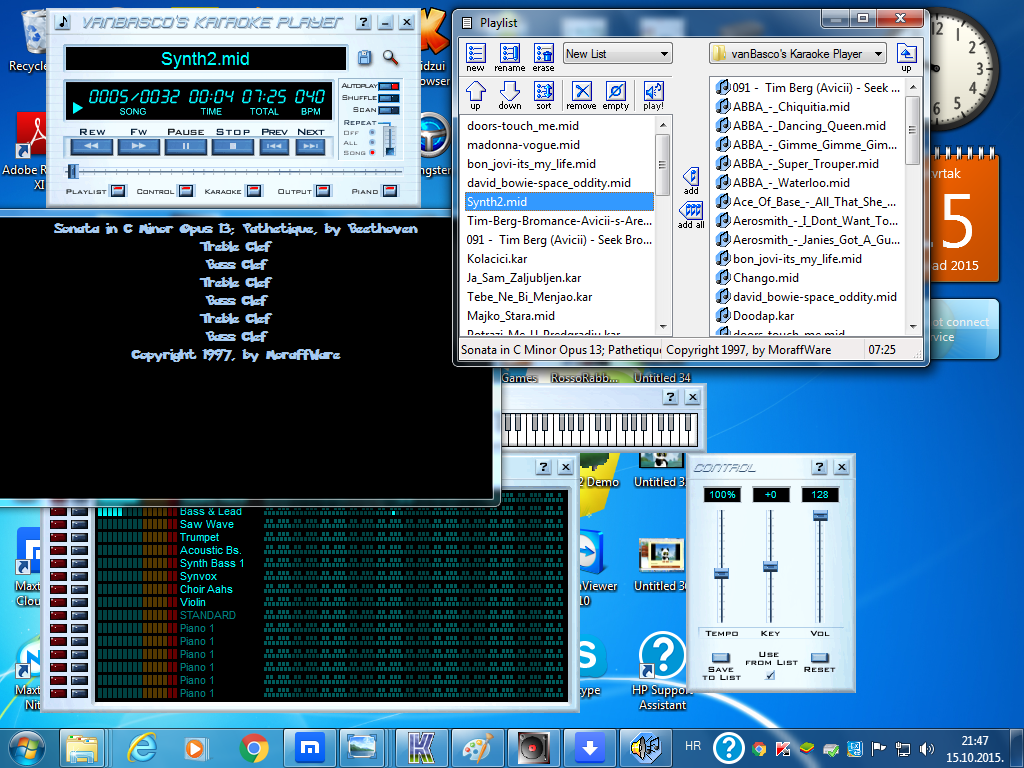1024x768 pixels.
Task: Sort the playlist using the sort icon
Action: point(543,93)
